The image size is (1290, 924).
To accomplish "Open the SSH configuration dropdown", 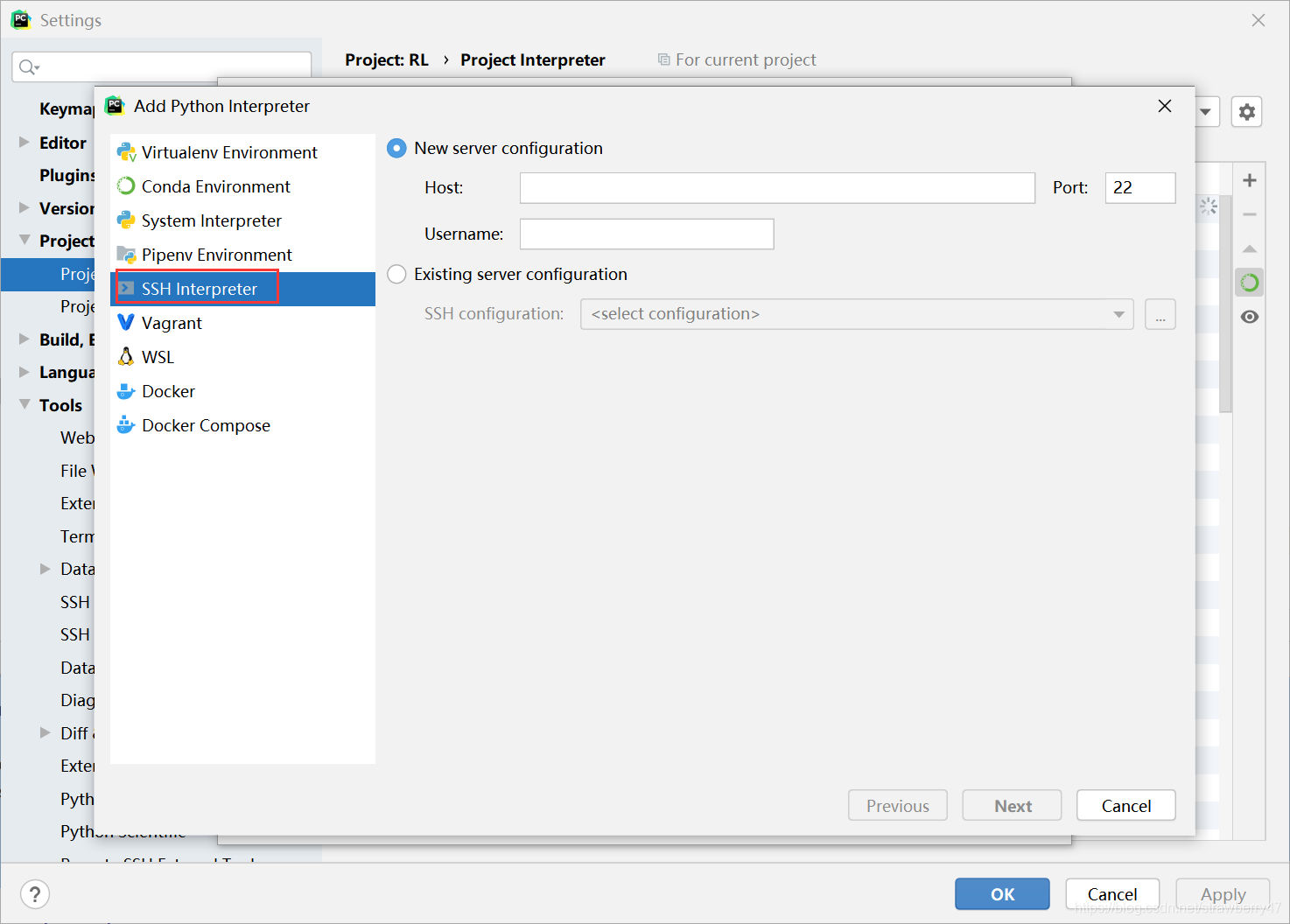I will [x=857, y=314].
